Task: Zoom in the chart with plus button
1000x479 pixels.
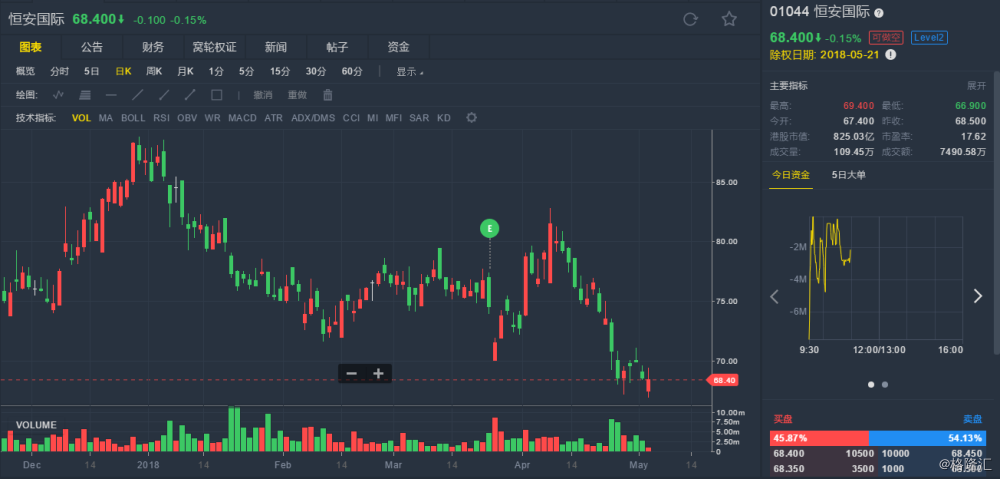Action: (x=378, y=374)
